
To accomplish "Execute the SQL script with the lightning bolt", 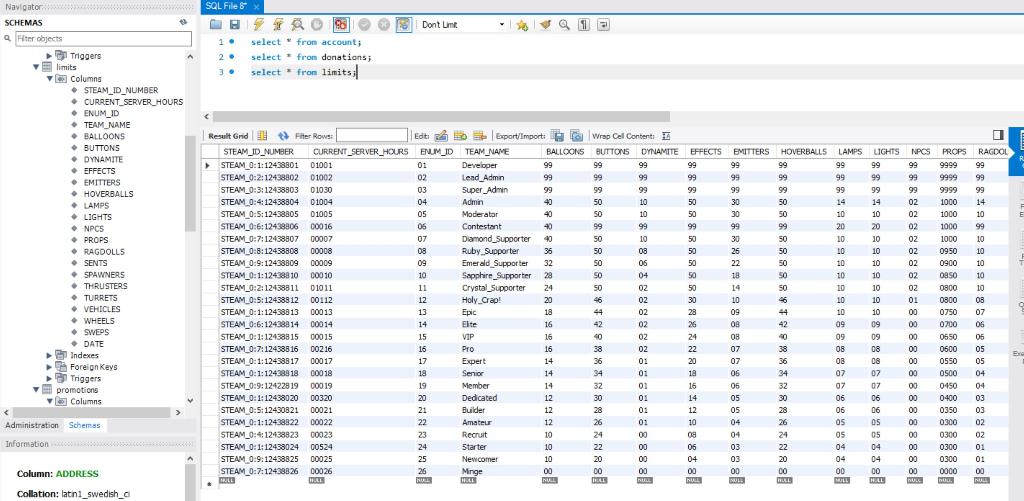I will coord(259,24).
